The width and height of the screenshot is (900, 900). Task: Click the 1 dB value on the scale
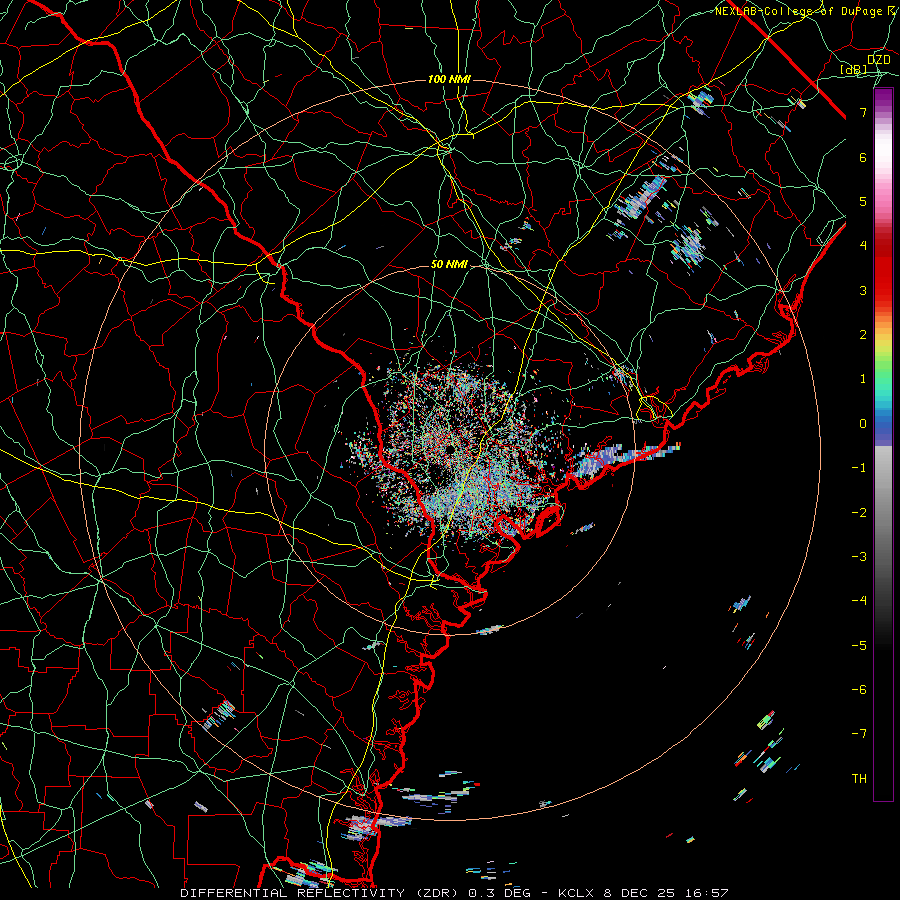click(863, 379)
